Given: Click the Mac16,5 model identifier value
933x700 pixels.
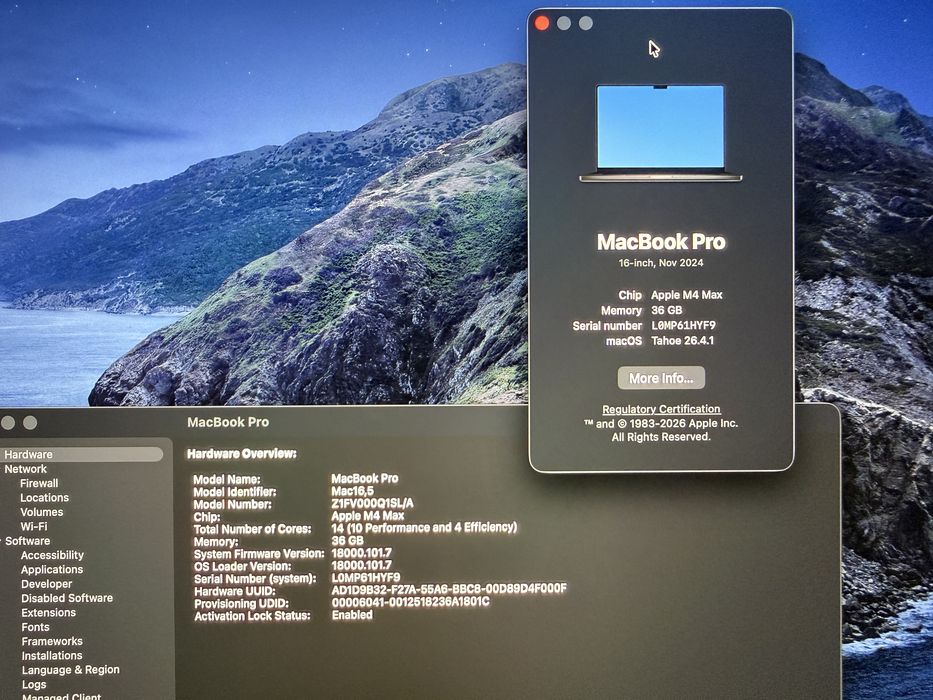Looking at the screenshot, I should (x=353, y=491).
